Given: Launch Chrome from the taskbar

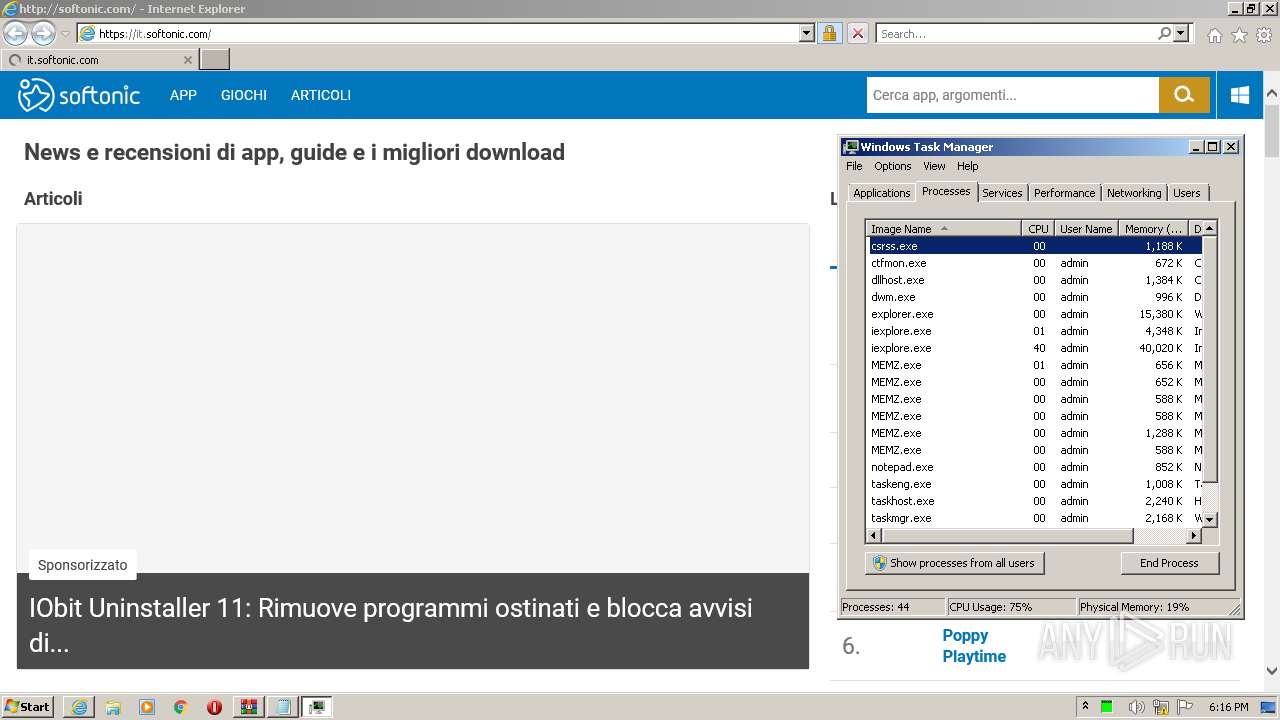Looking at the screenshot, I should pos(181,707).
